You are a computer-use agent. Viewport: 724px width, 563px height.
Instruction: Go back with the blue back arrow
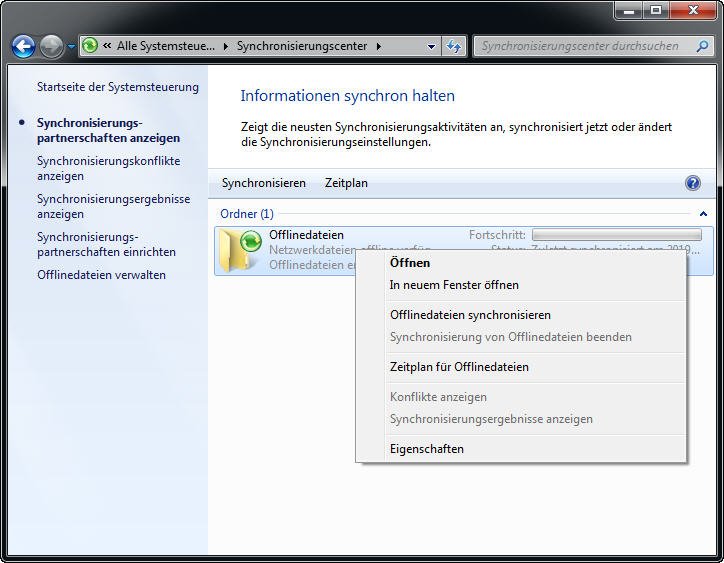coord(23,47)
